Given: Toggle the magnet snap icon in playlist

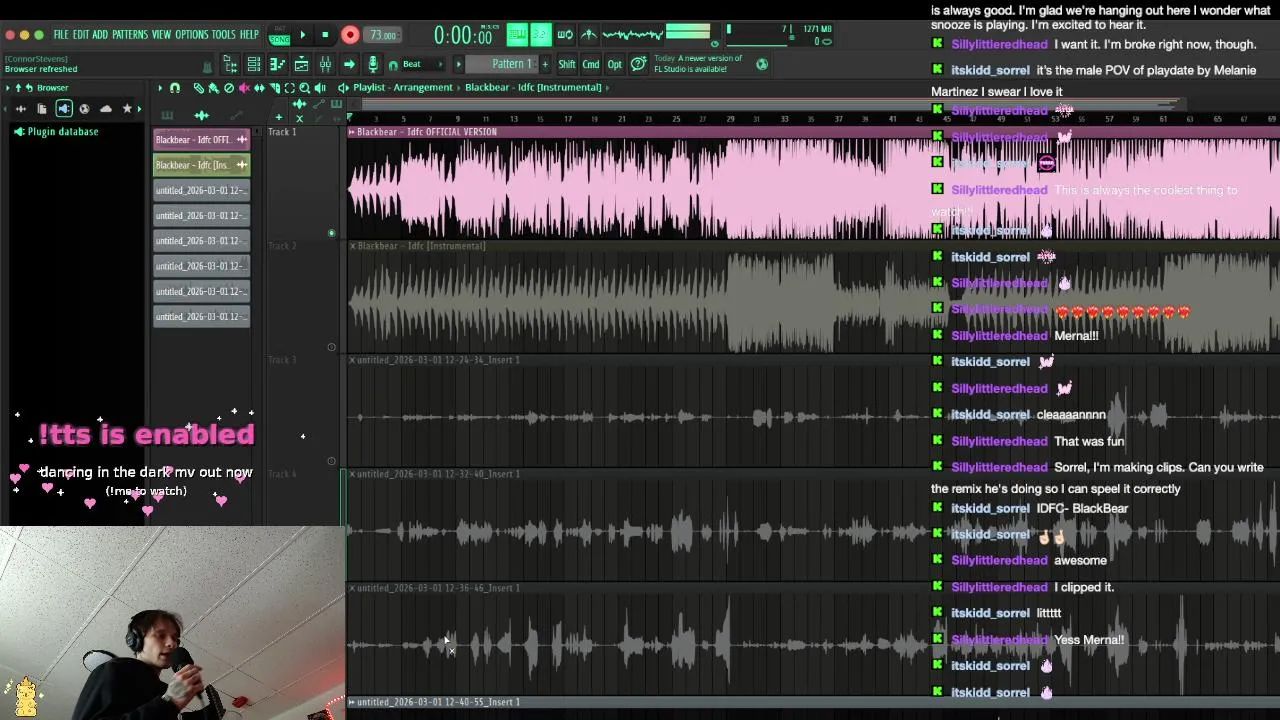Looking at the screenshot, I should coord(175,88).
